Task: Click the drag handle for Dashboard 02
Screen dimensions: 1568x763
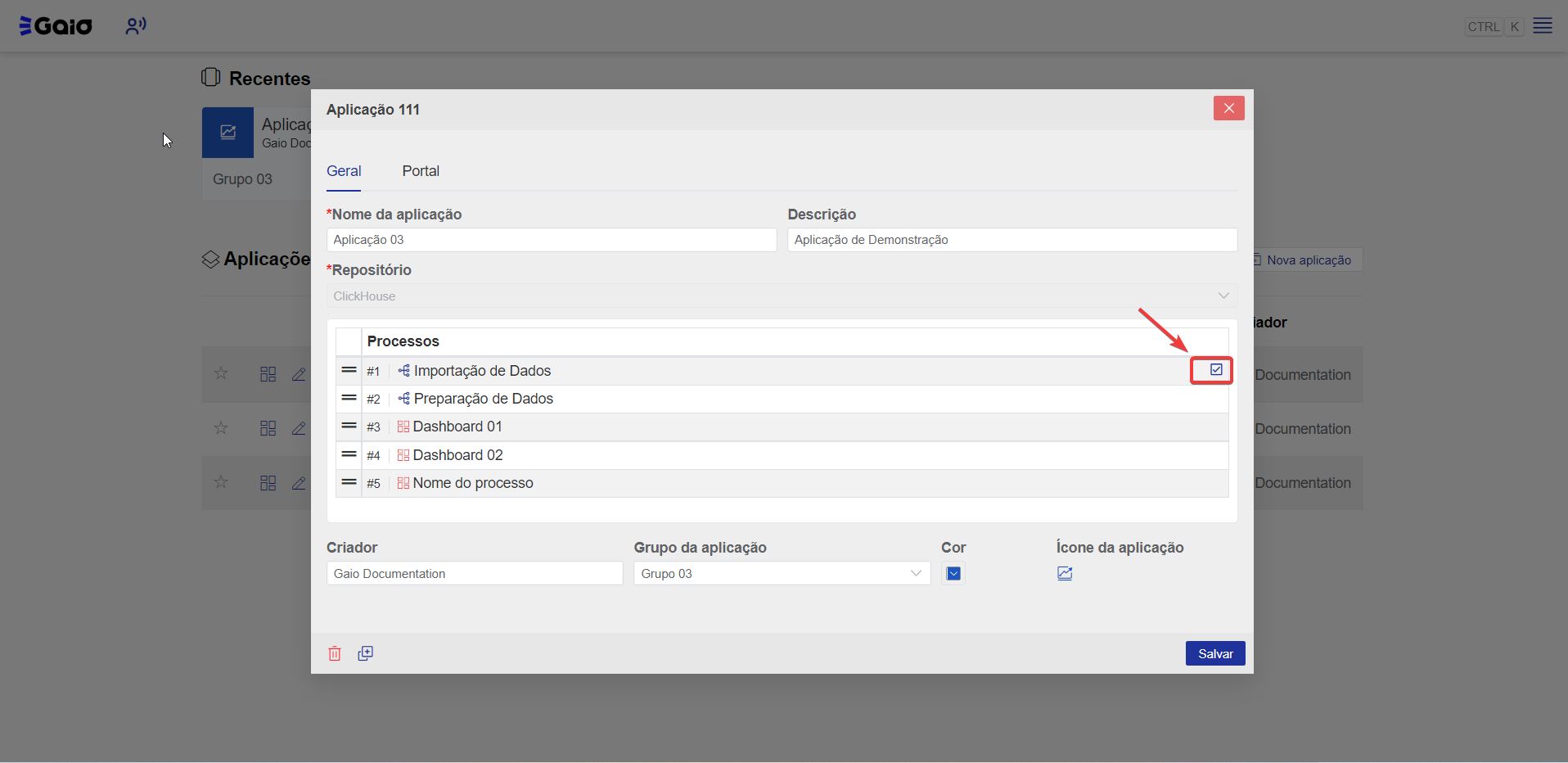Action: point(349,455)
